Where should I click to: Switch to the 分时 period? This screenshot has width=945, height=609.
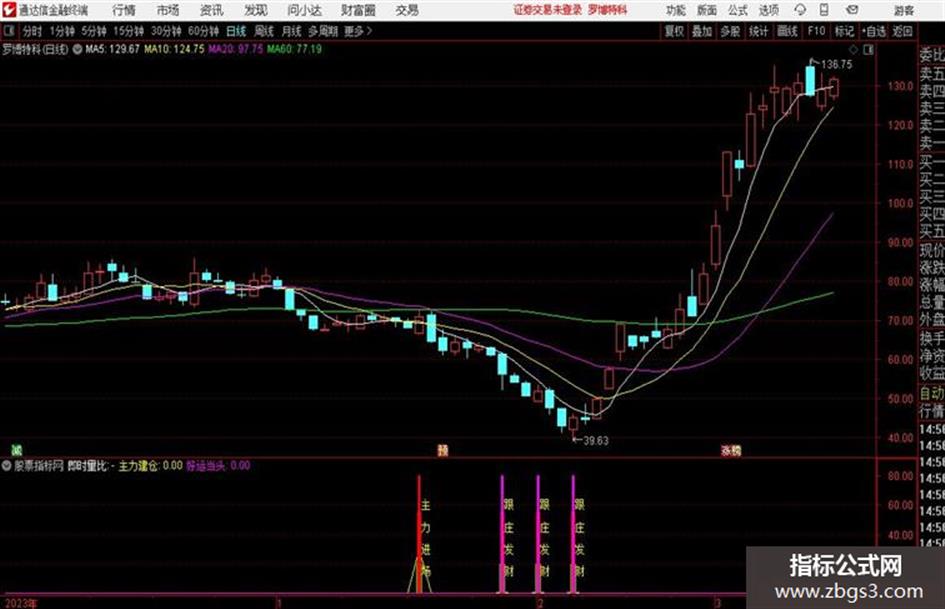coord(32,31)
